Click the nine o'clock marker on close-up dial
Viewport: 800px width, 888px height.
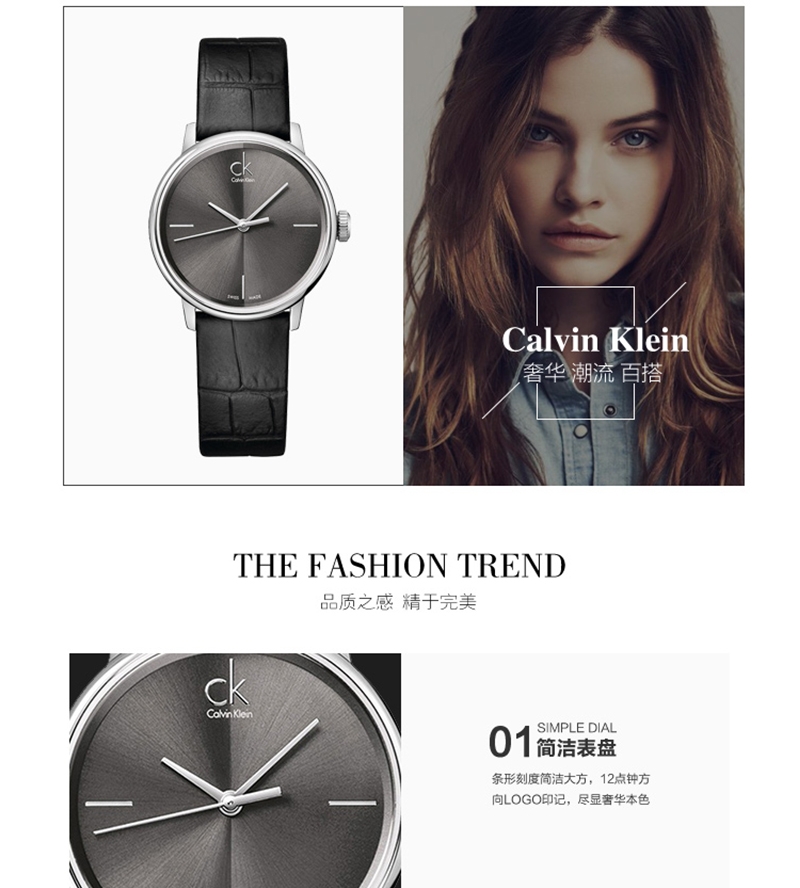click(x=109, y=803)
